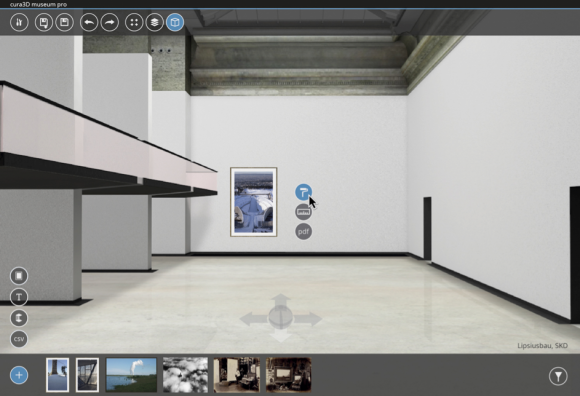Click the 'Lipsiusbau, SKD' label
This screenshot has width=580, height=396.
point(542,345)
